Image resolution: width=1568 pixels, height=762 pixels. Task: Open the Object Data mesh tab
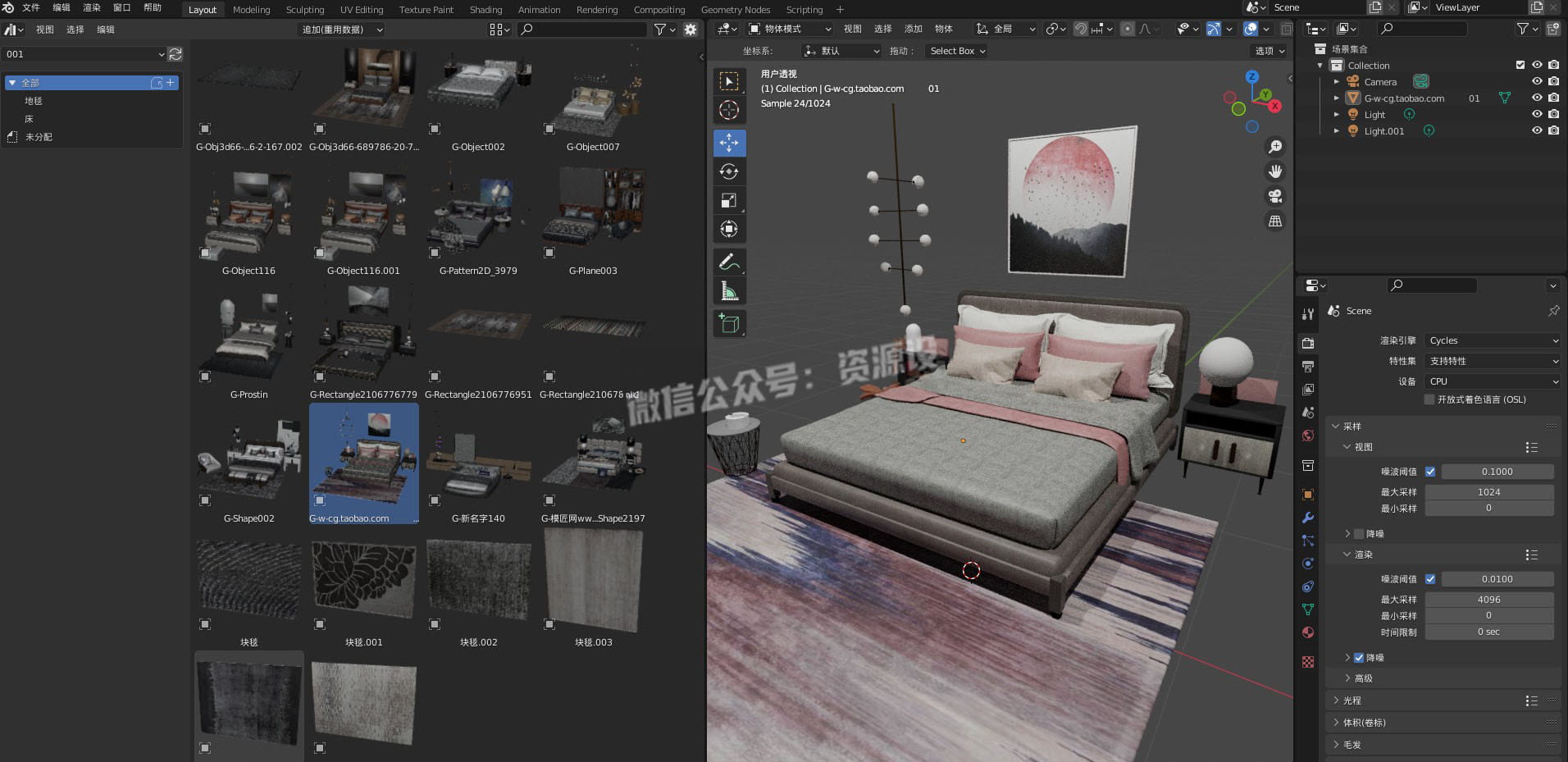click(x=1308, y=609)
